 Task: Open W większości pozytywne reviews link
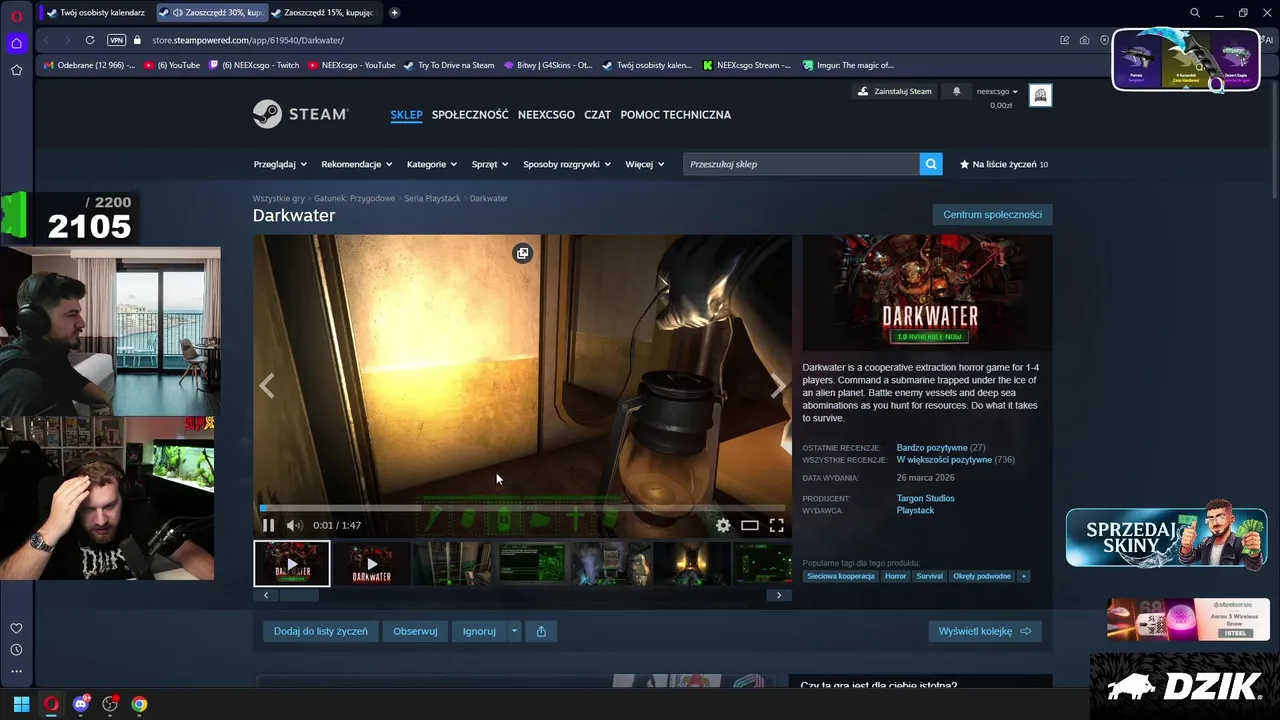944,460
